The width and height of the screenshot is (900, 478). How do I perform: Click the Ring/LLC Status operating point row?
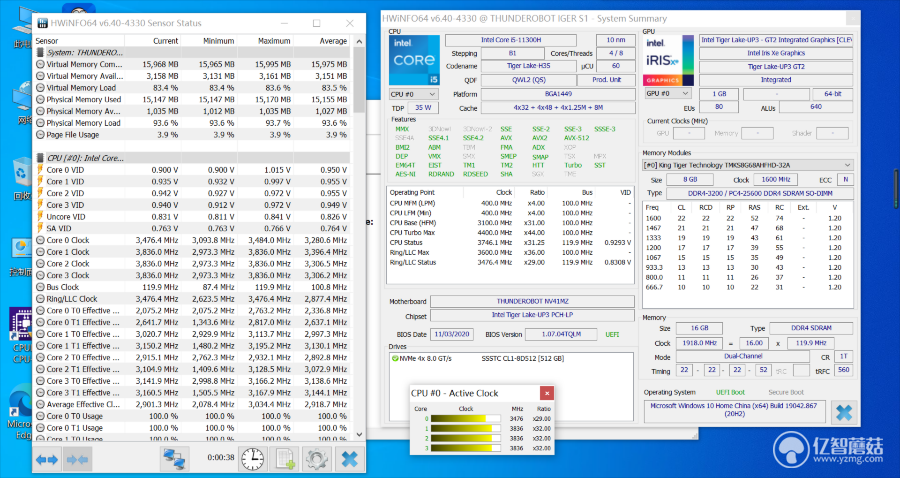[511, 262]
